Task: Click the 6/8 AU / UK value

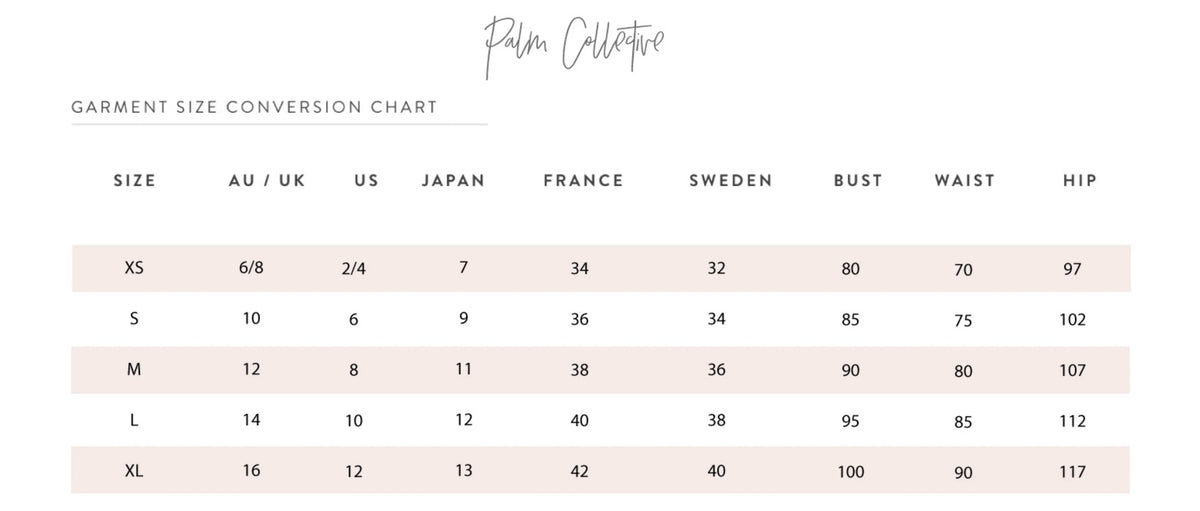Action: [x=251, y=268]
